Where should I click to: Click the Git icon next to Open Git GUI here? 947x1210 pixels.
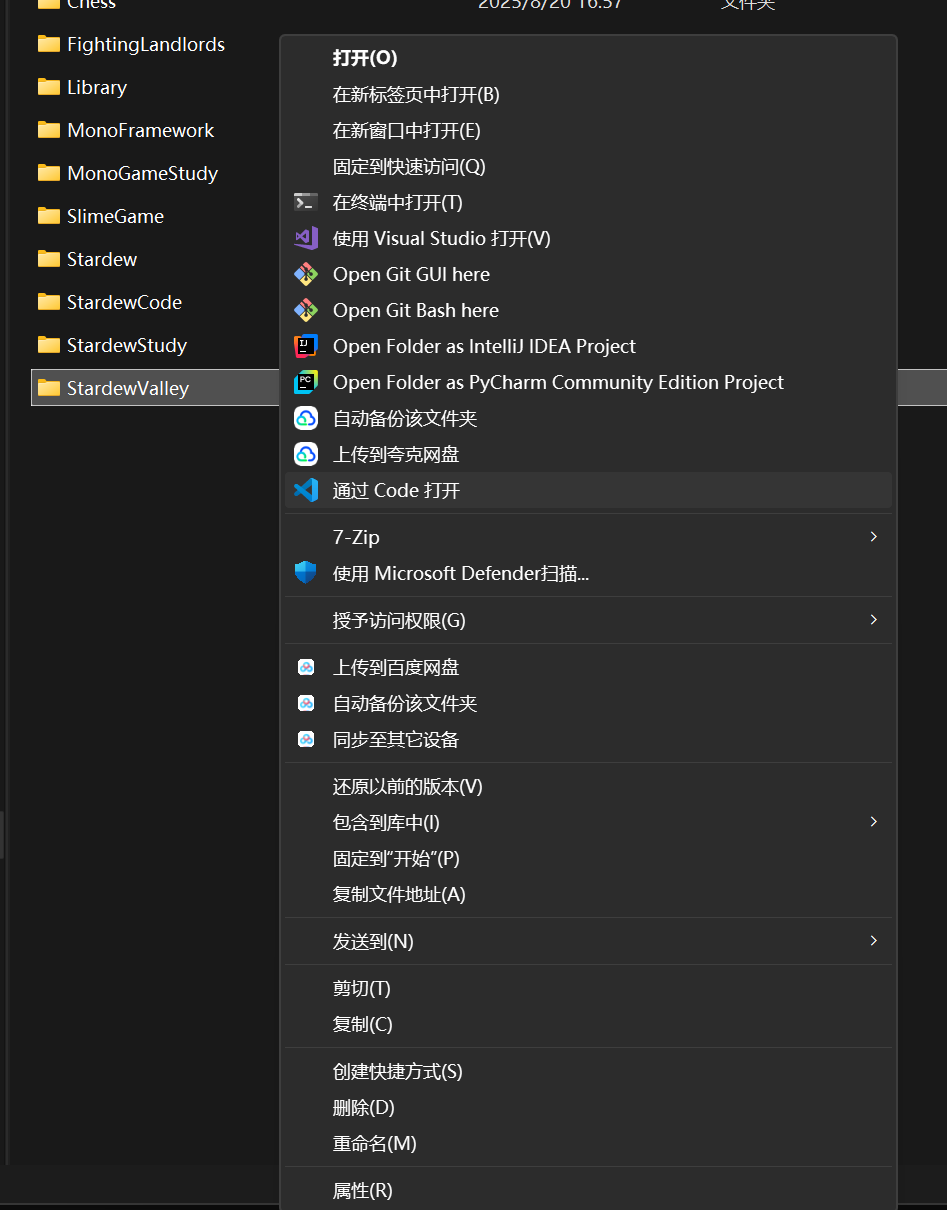point(306,274)
